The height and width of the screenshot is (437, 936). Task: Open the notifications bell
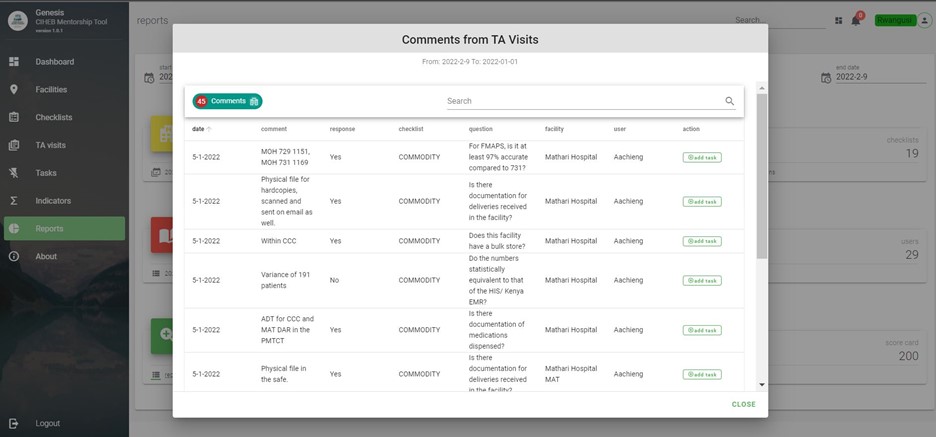tap(856, 20)
